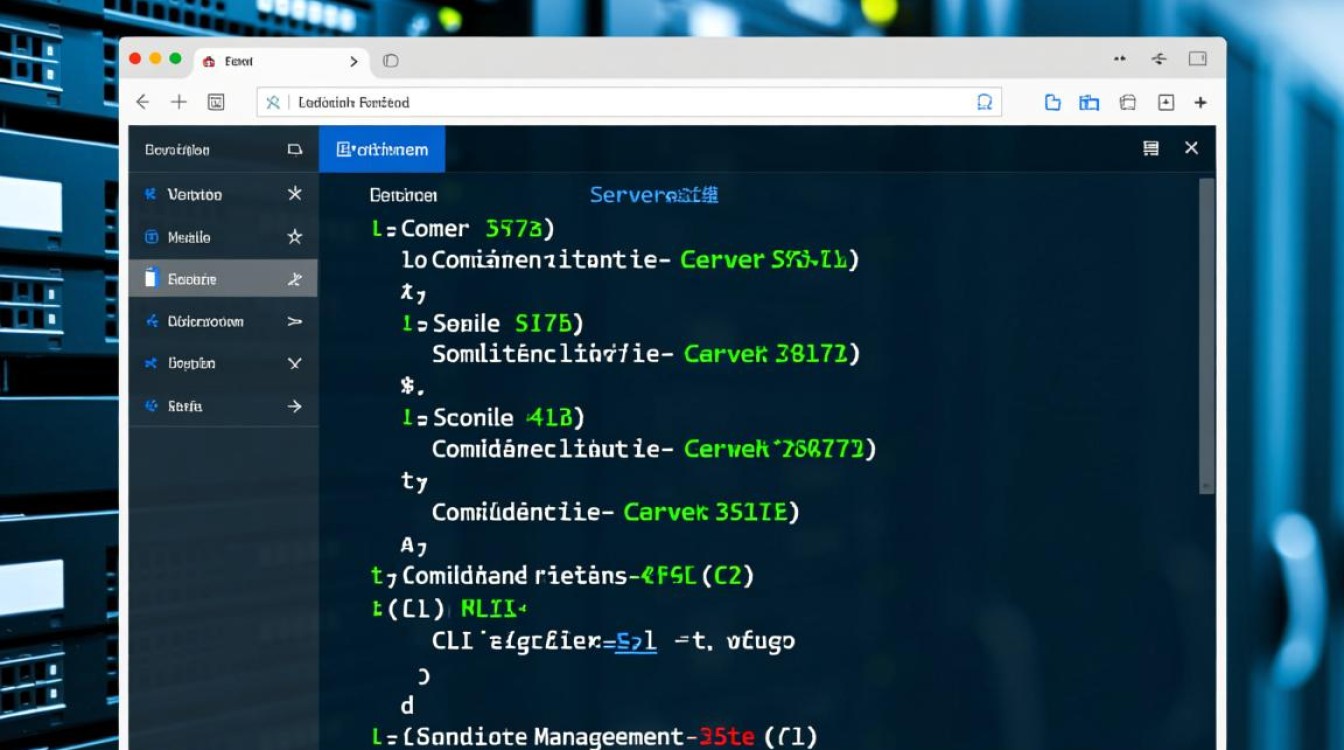Click the plus icon beside the back arrow
Image resolution: width=1344 pixels, height=750 pixels.
point(179,102)
